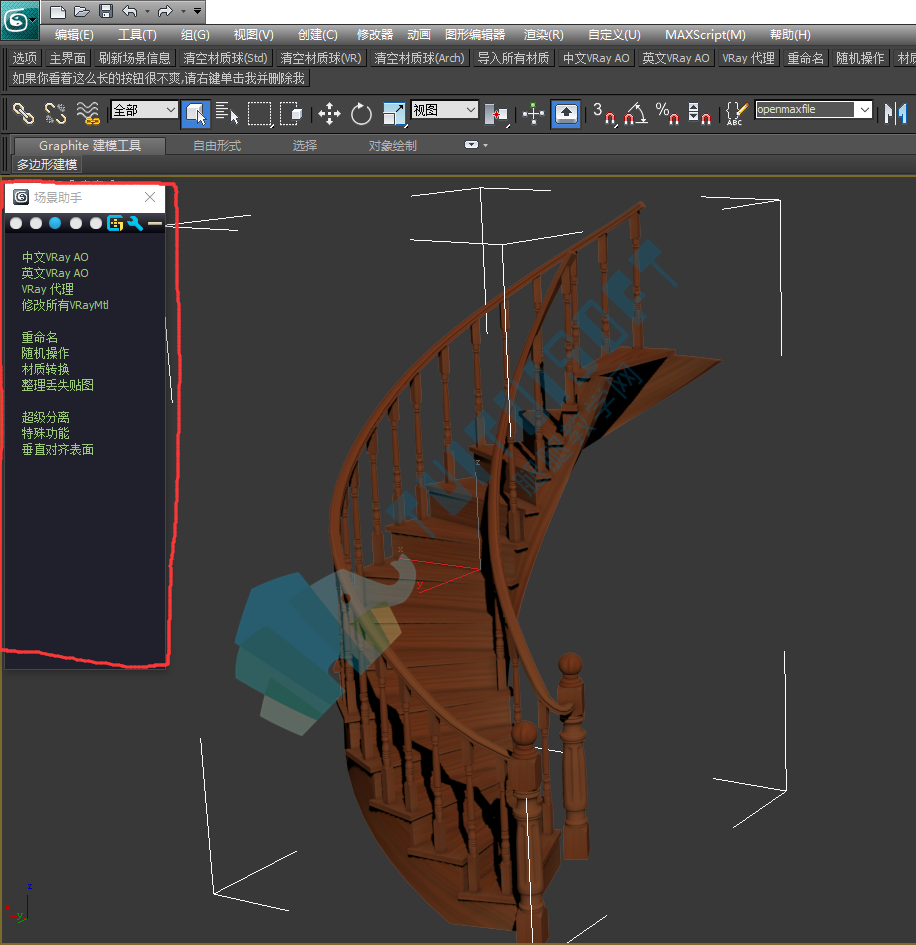Click the Use Pivot Point Center icon

[497, 113]
